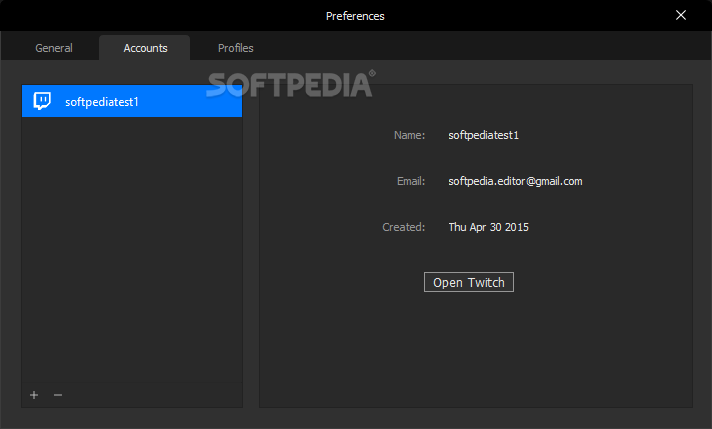
Task: Click the softpediatest1 name value in details
Action: point(484,135)
